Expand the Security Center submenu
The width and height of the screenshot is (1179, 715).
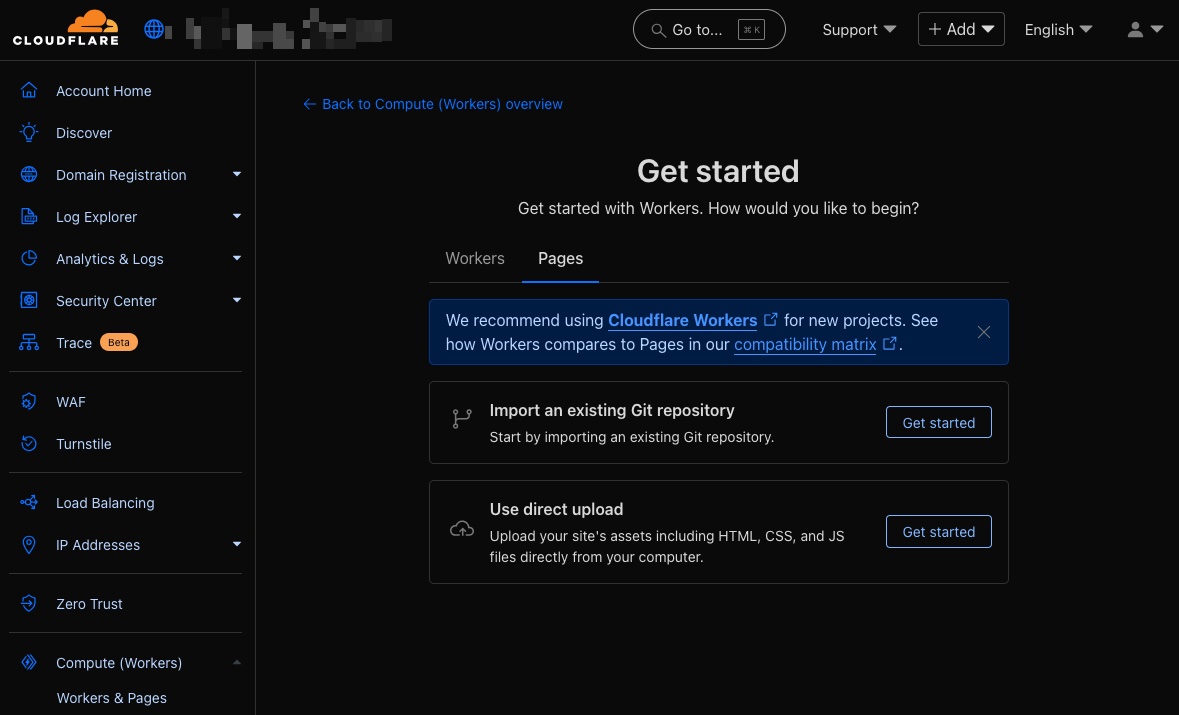(237, 301)
